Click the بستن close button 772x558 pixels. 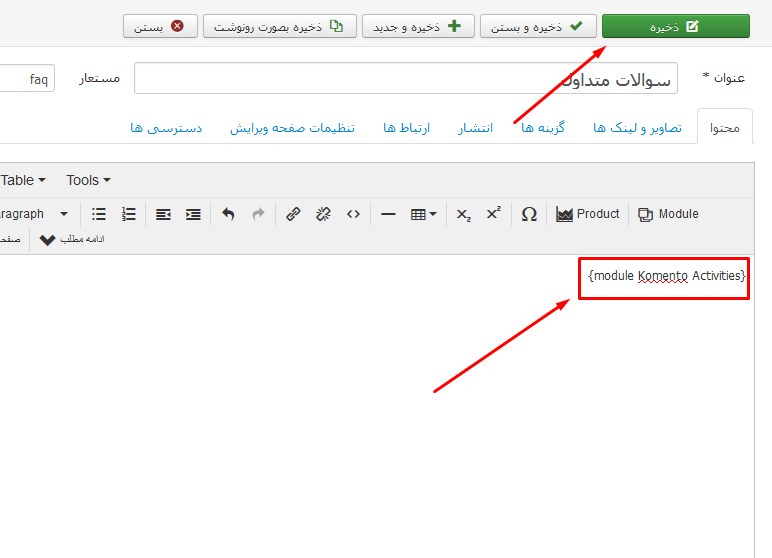[160, 26]
